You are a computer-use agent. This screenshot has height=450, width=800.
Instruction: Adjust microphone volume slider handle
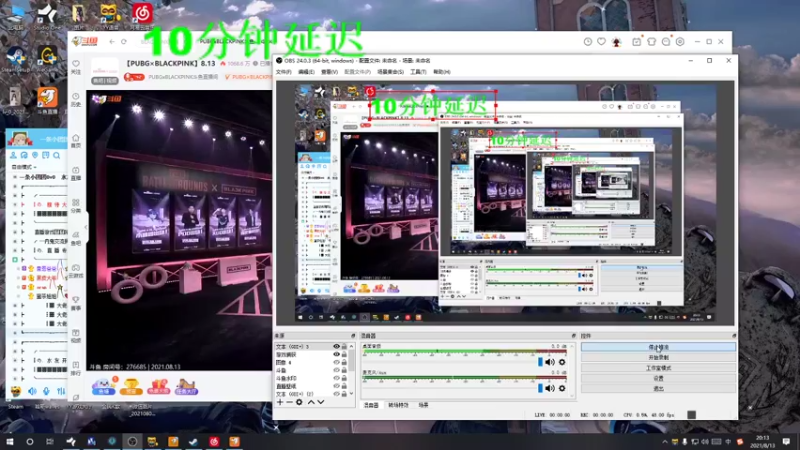540,388
